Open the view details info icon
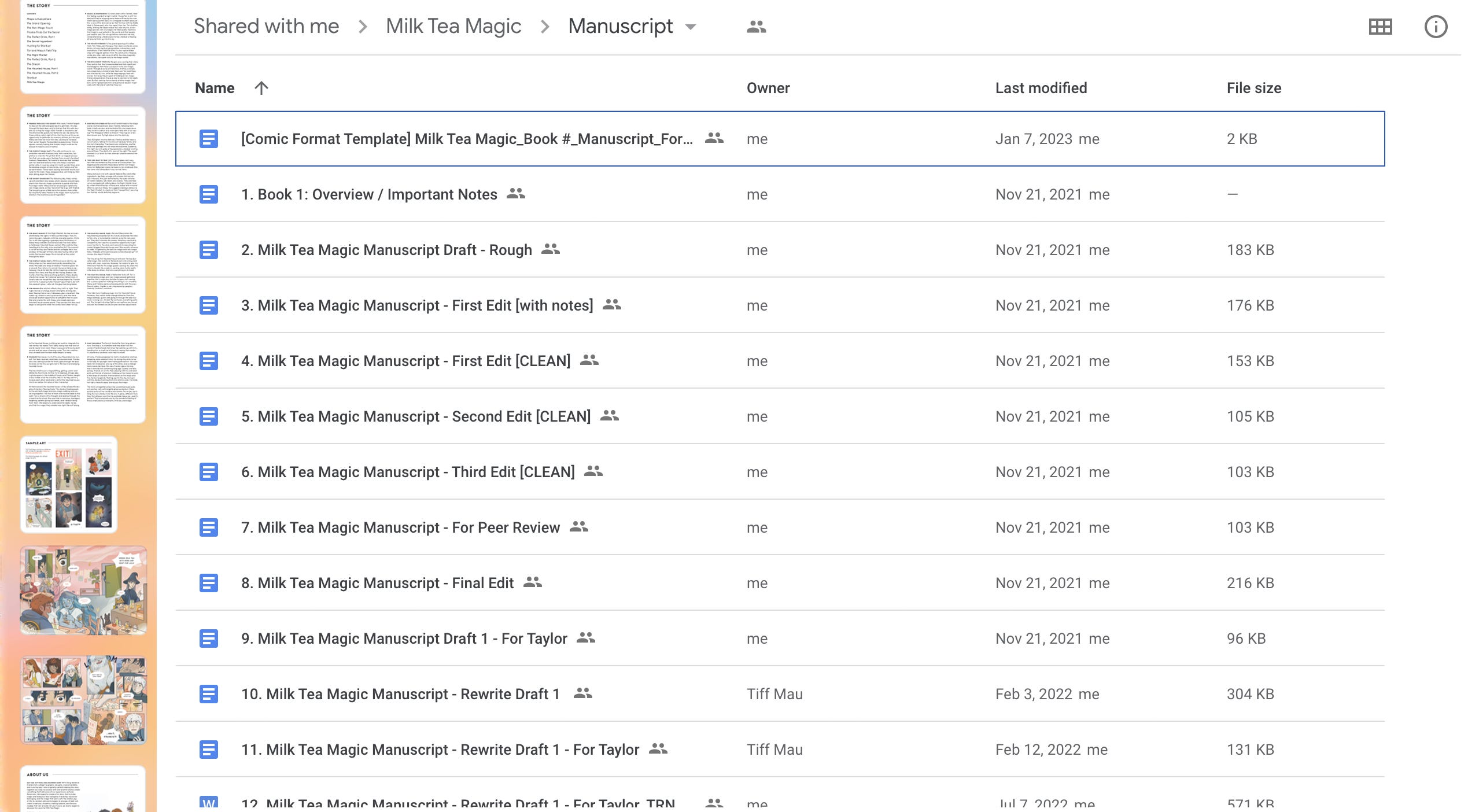The image size is (1468, 812). pos(1435,27)
